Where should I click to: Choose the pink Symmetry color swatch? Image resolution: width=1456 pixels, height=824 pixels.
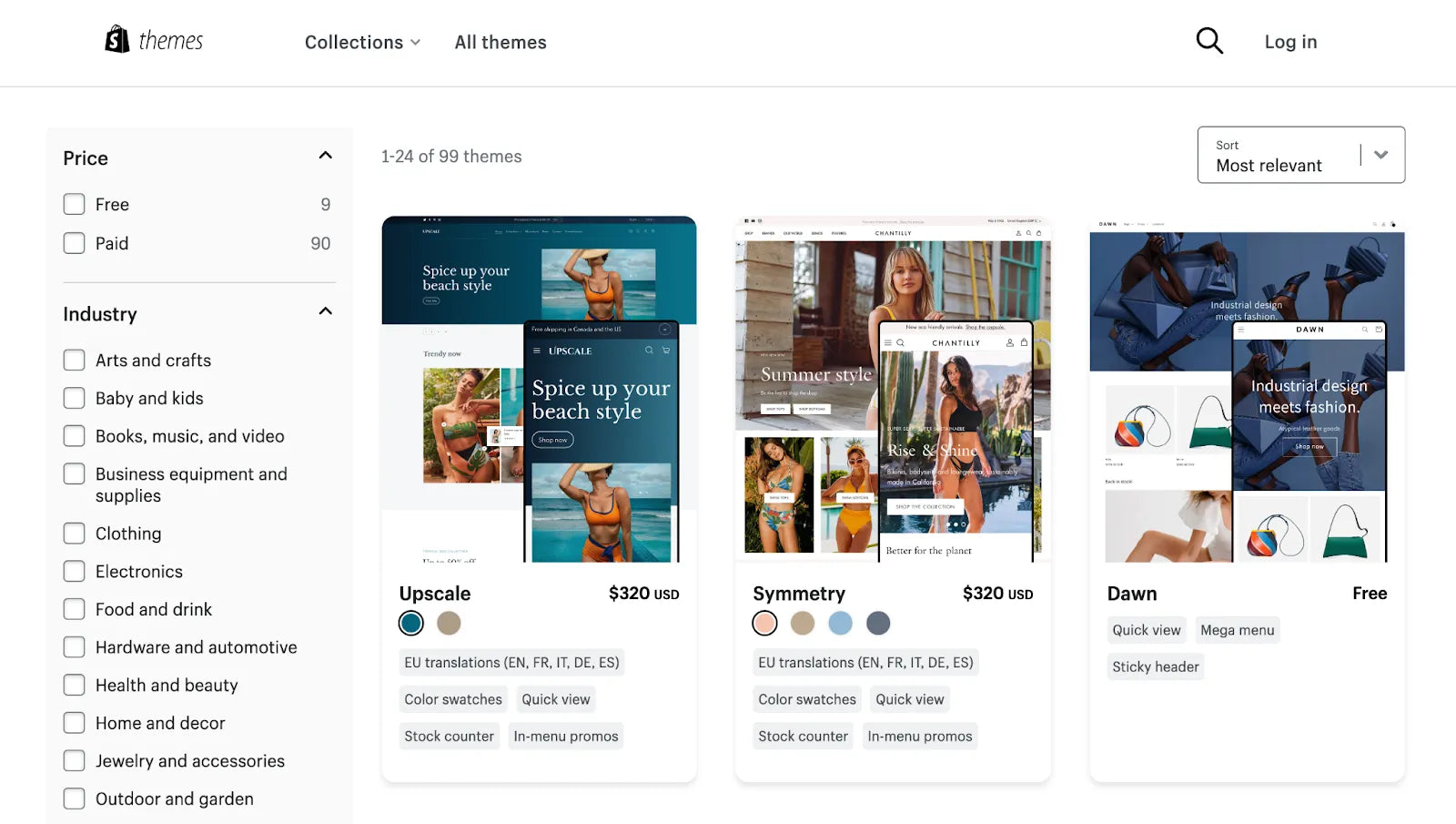click(x=764, y=623)
